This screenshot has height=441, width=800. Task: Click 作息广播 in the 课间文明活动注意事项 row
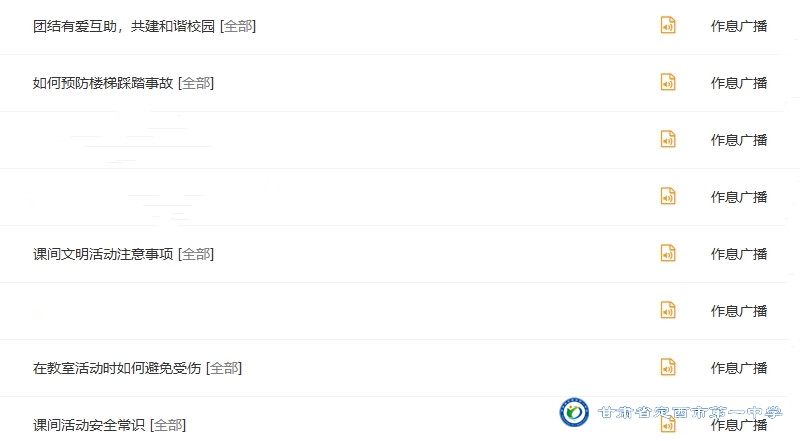pyautogui.click(x=739, y=254)
